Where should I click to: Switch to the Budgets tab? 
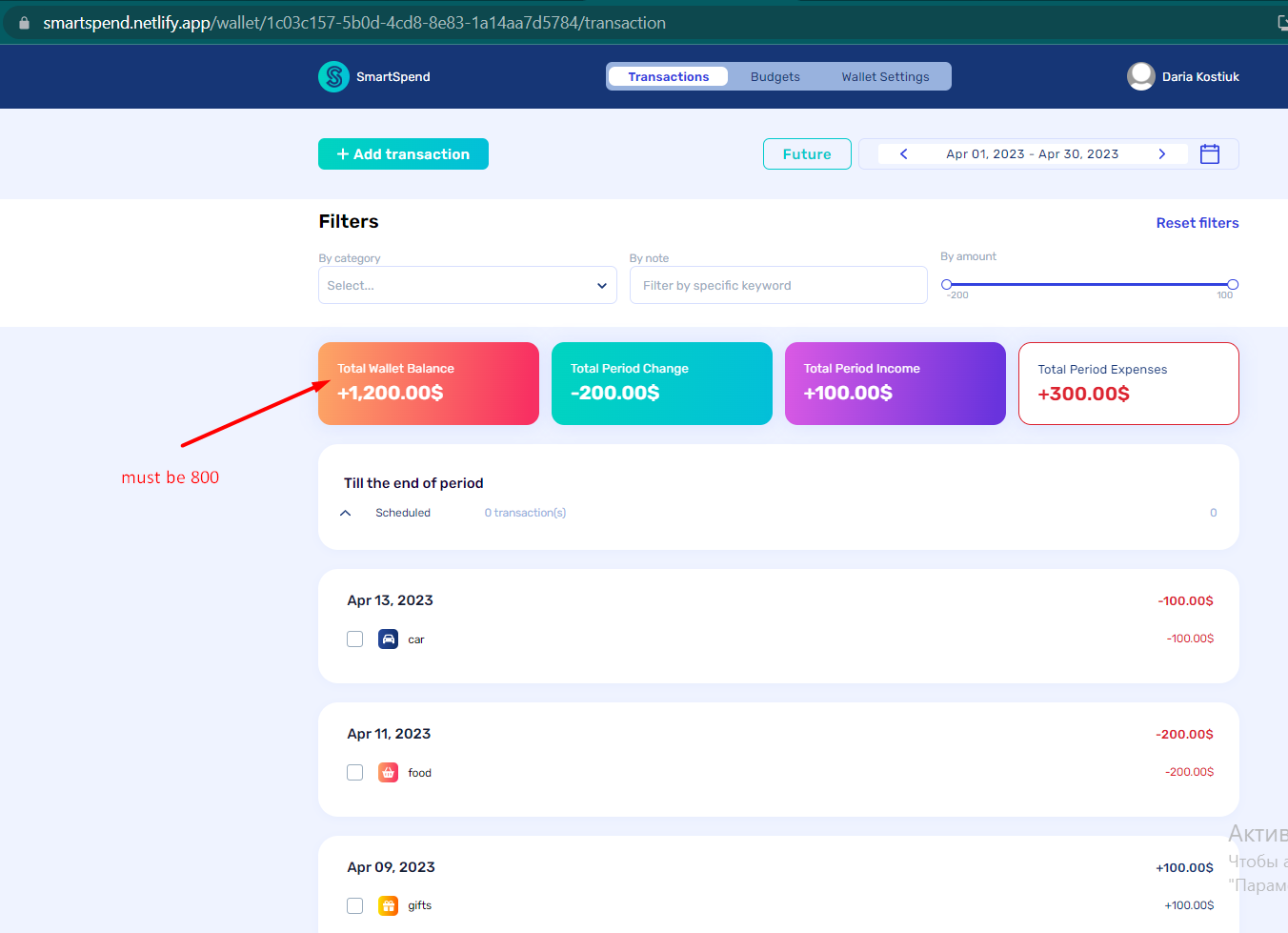click(x=775, y=76)
